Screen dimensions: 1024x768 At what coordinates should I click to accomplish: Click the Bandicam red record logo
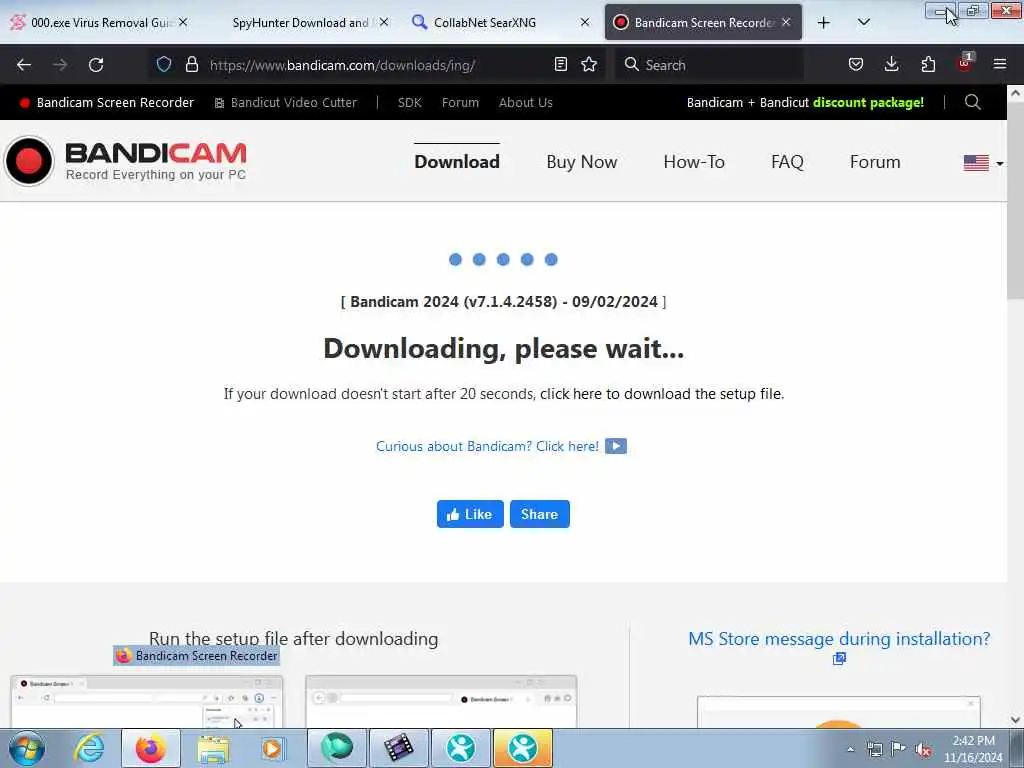[29, 161]
